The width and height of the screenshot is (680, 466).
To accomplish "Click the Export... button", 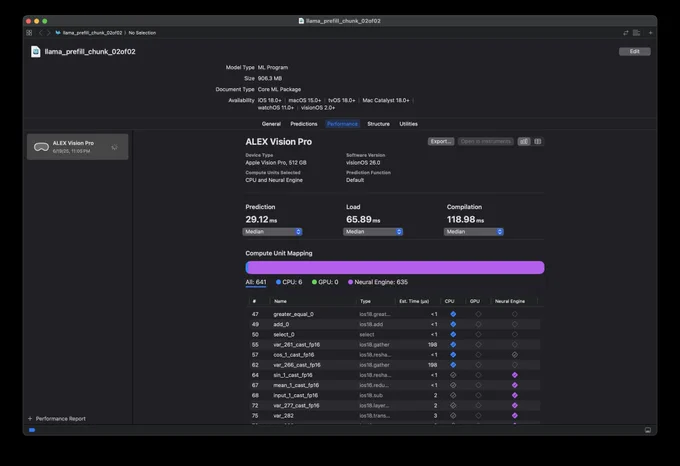I will point(441,142).
